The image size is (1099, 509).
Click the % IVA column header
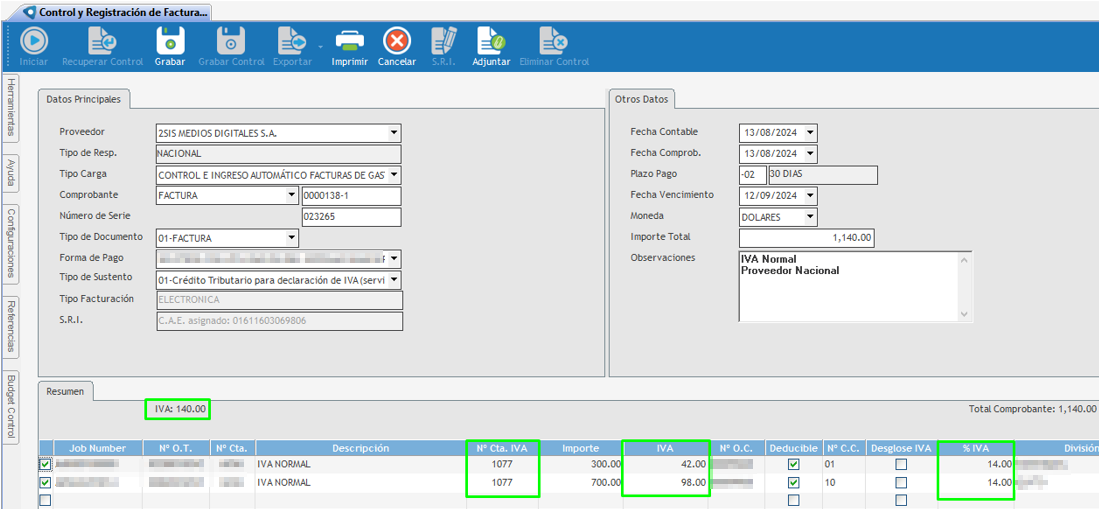(976, 448)
